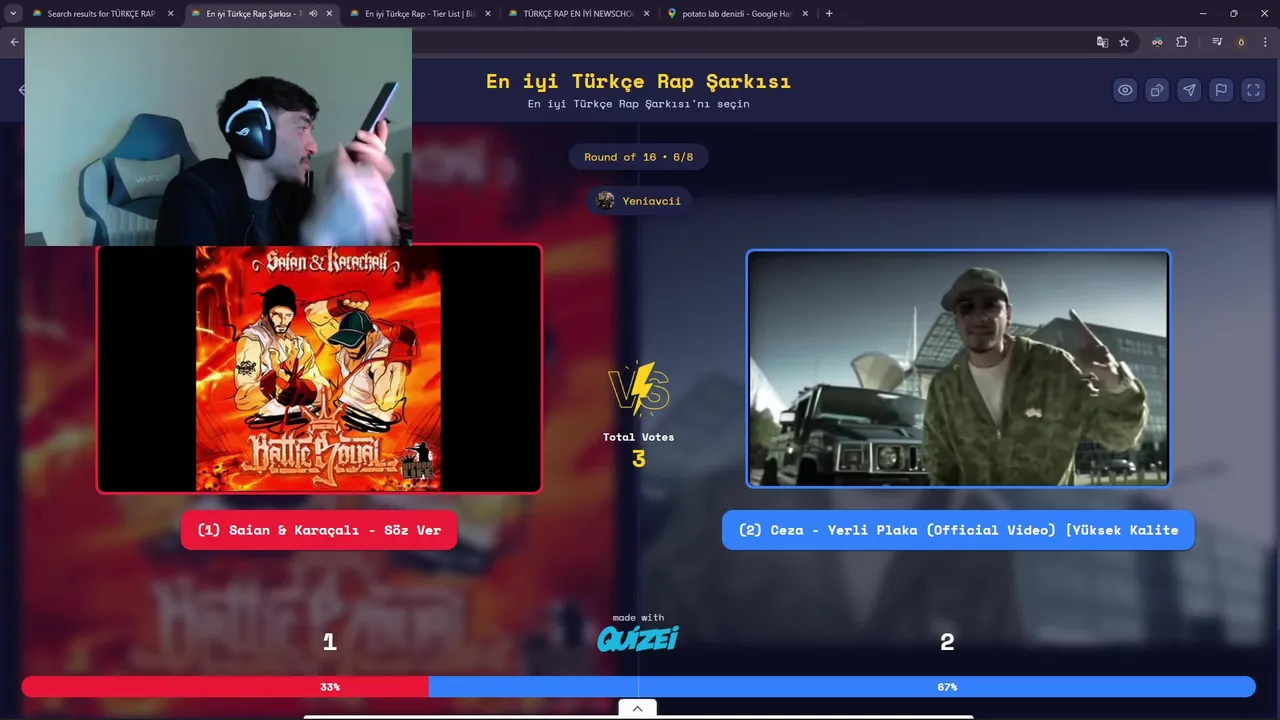
Task: Click the Ceza Yerli Plaka video thumbnail
Action: tap(958, 368)
